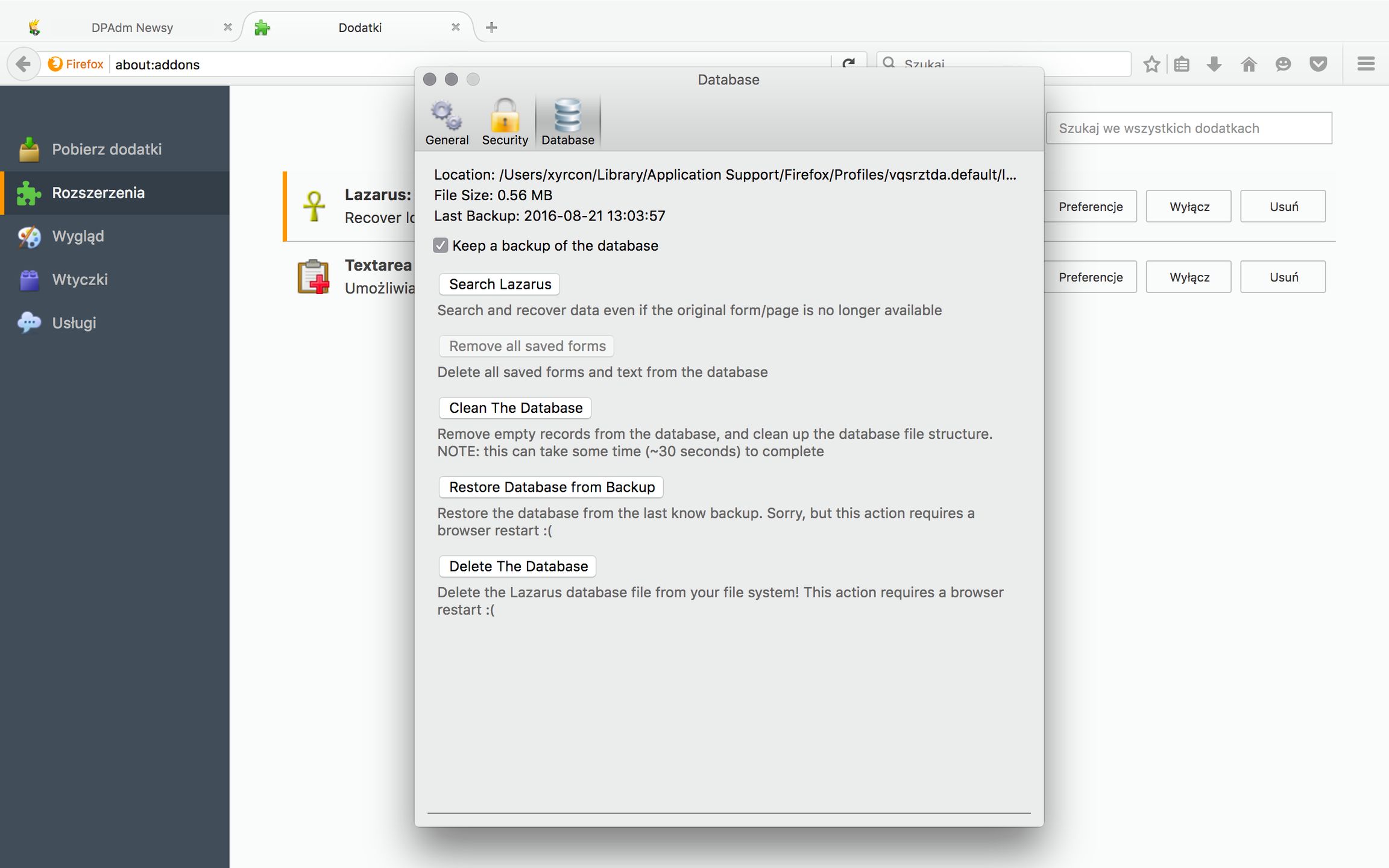Open the downloads arrow icon
This screenshot has width=1389, height=868.
(1214, 64)
